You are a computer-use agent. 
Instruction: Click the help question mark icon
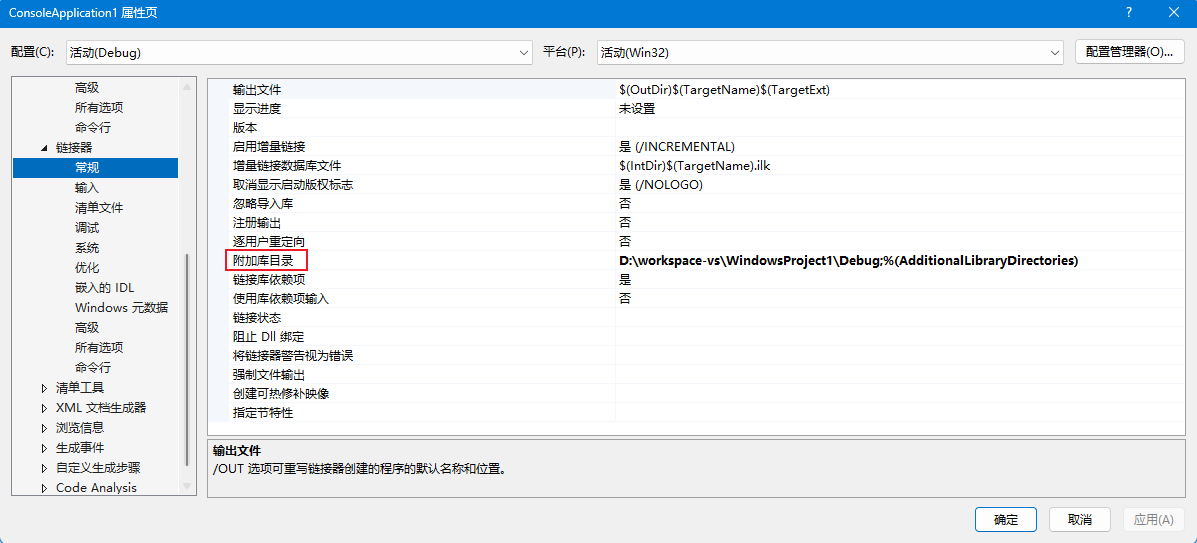tap(1129, 13)
